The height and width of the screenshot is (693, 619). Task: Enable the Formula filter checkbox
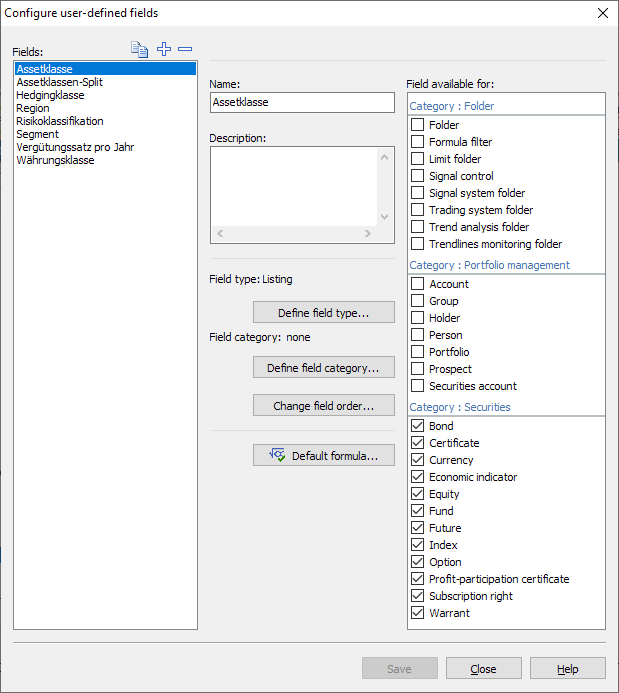418,142
